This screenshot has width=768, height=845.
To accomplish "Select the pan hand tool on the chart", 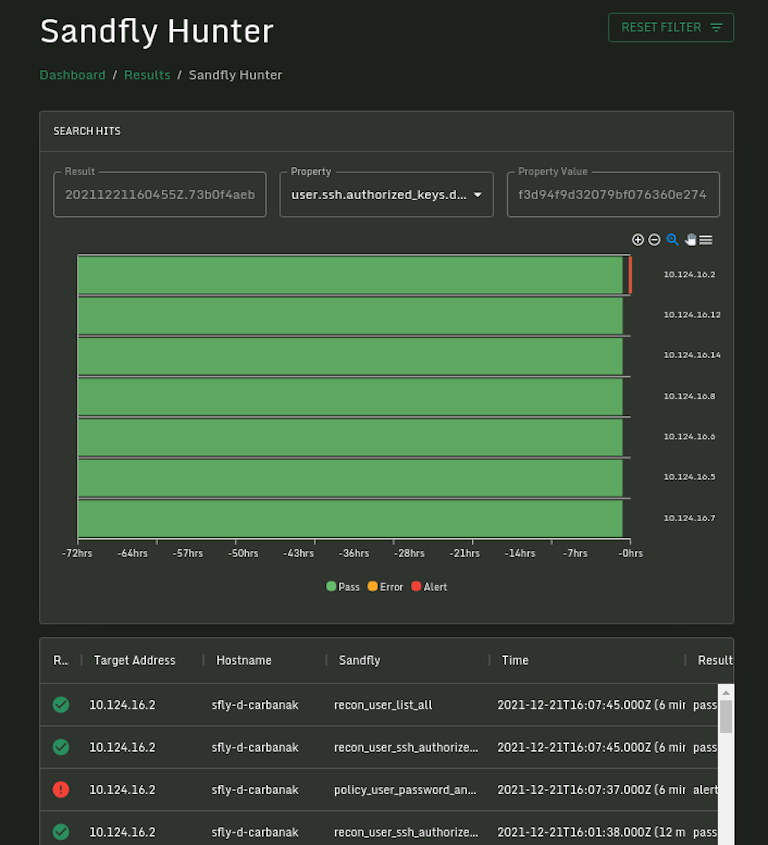I will coord(690,240).
